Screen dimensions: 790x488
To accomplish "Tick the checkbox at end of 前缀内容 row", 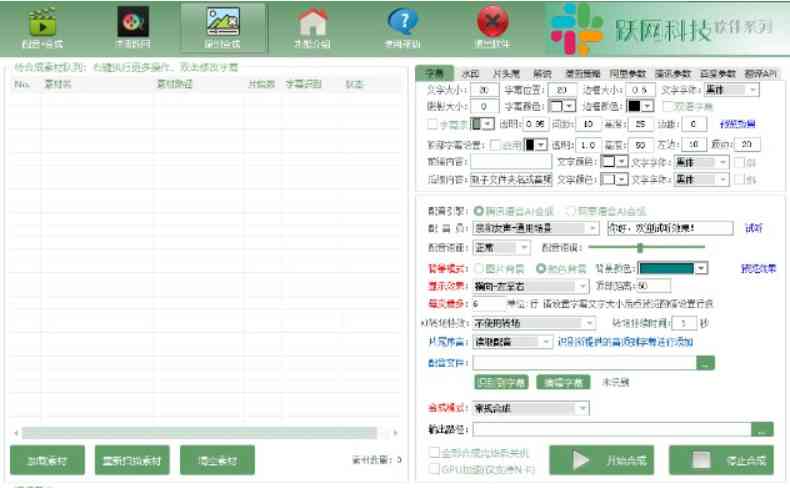I will (740, 163).
